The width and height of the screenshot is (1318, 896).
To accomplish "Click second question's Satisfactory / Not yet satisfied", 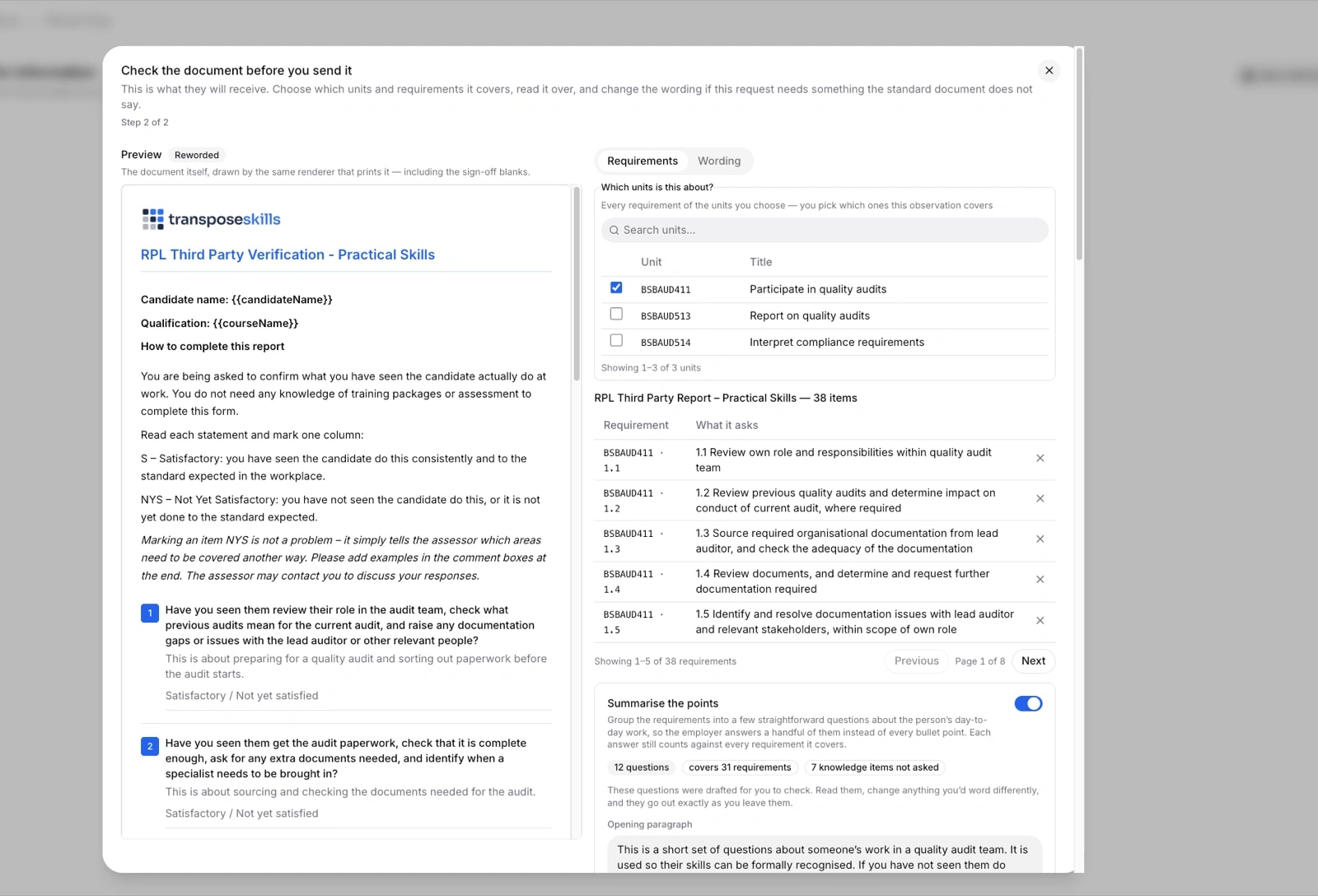I will pos(241,814).
